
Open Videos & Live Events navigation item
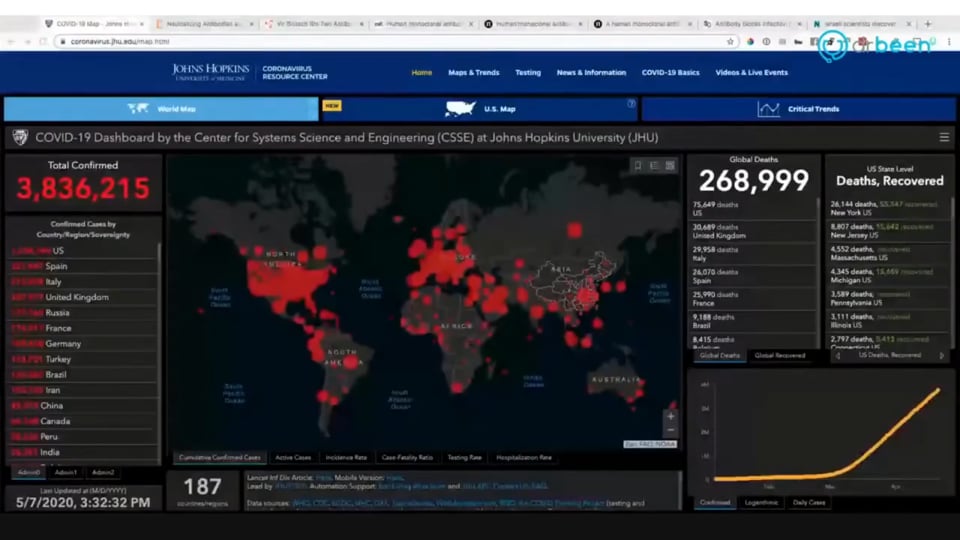[751, 72]
